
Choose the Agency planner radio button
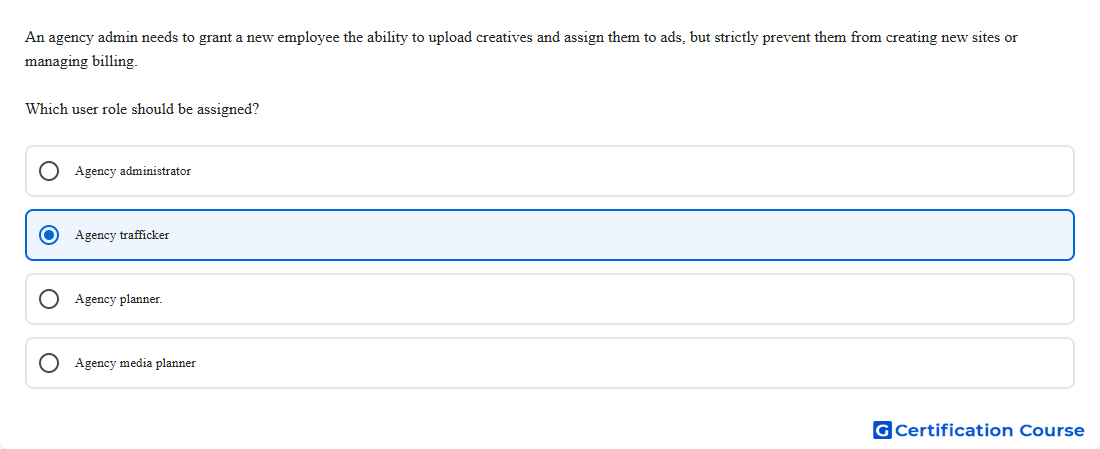[x=49, y=299]
